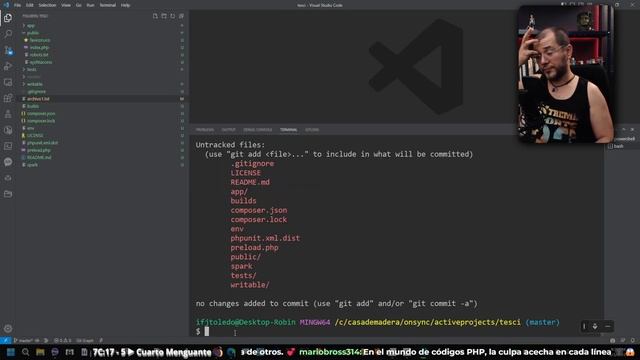
Task: Switch to the GitLens panel tab
Action: [312, 130]
